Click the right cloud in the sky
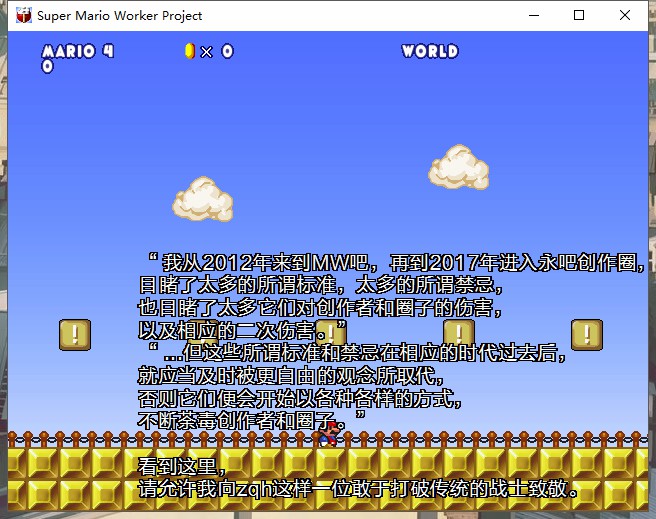This screenshot has width=656, height=519. [x=459, y=167]
